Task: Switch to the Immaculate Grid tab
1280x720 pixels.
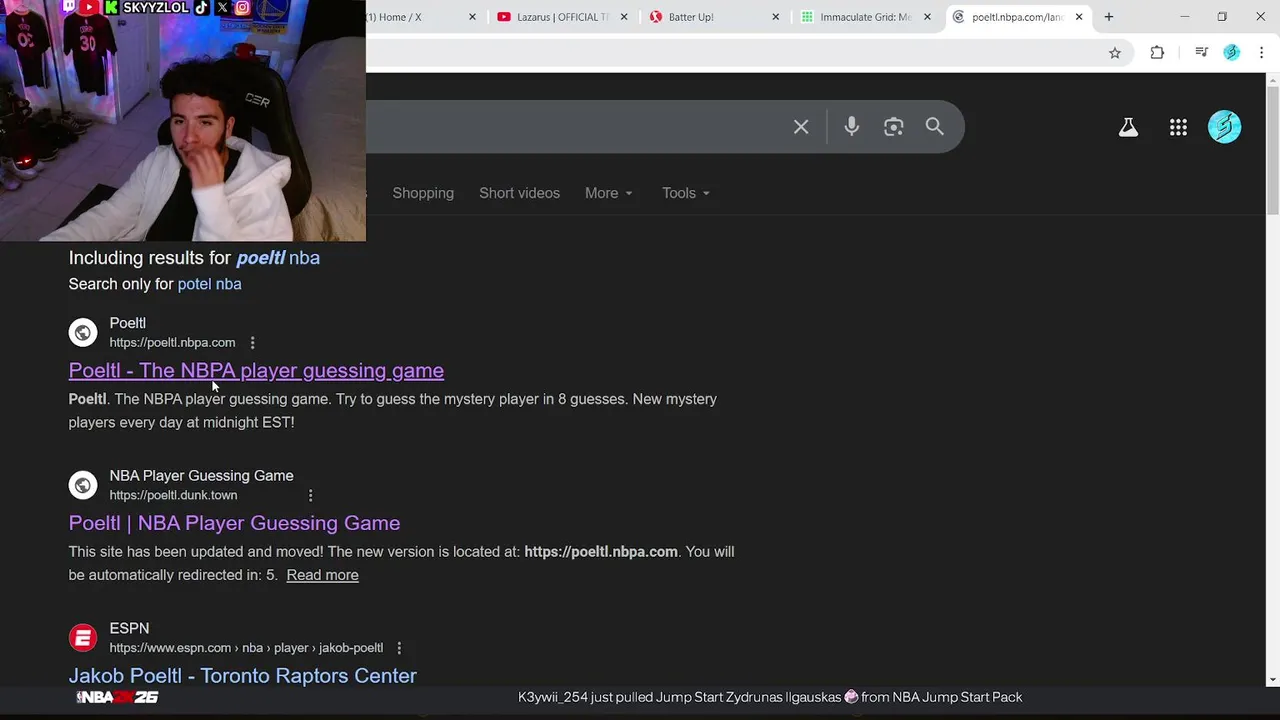Action: point(864,17)
